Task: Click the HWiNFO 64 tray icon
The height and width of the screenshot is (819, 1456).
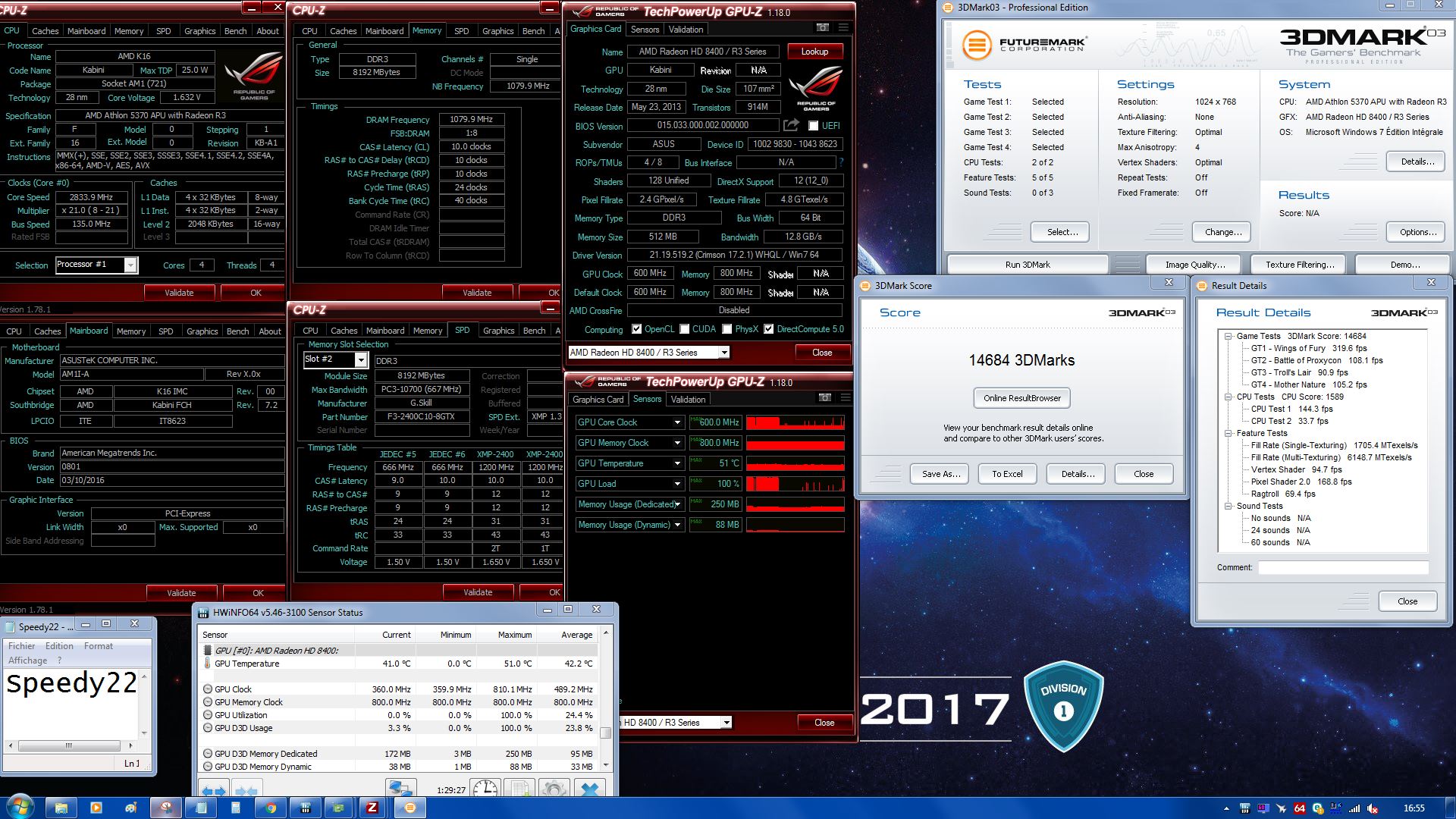Action: tap(1299, 808)
